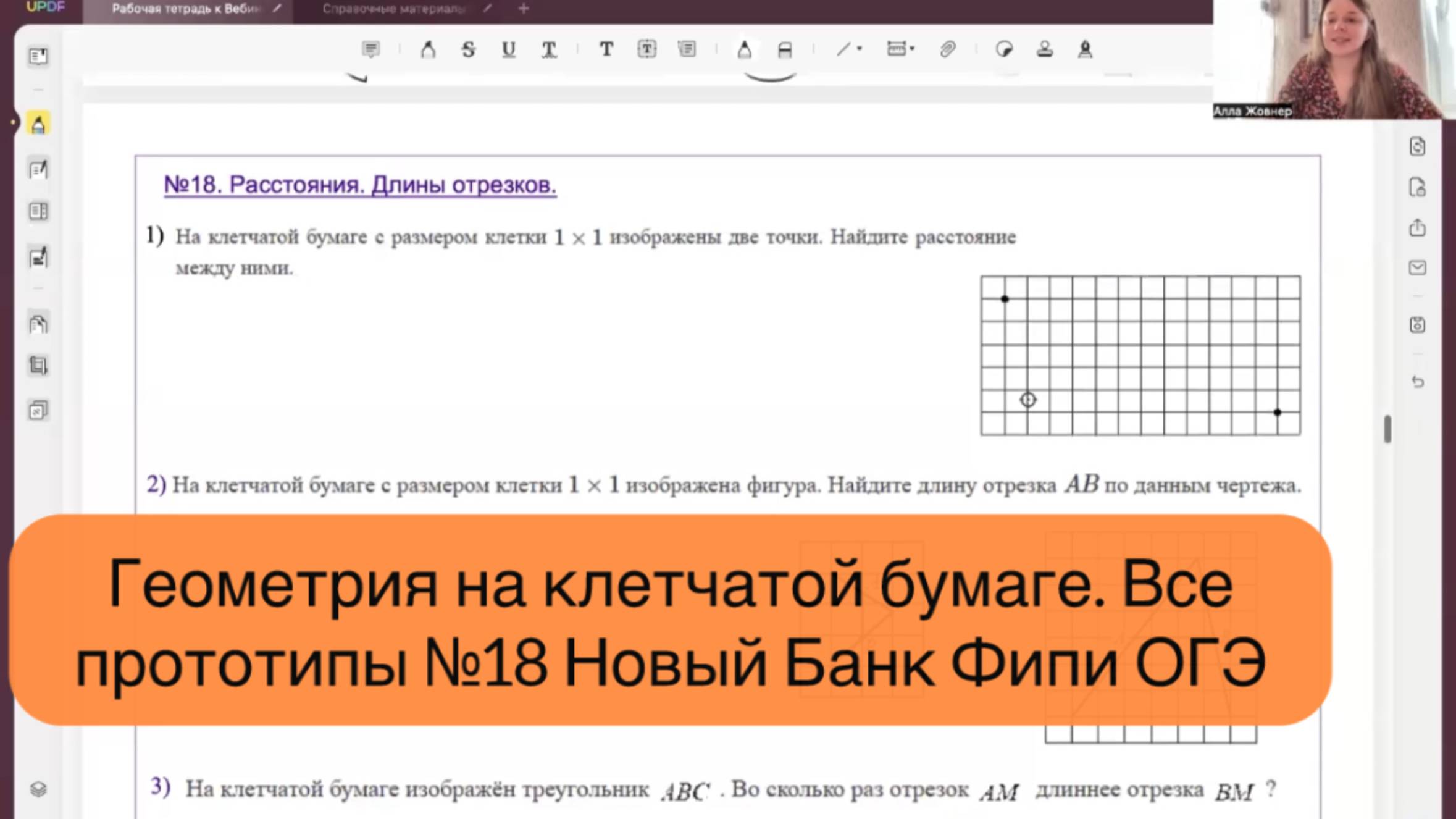Select the eraser tool

[784, 49]
